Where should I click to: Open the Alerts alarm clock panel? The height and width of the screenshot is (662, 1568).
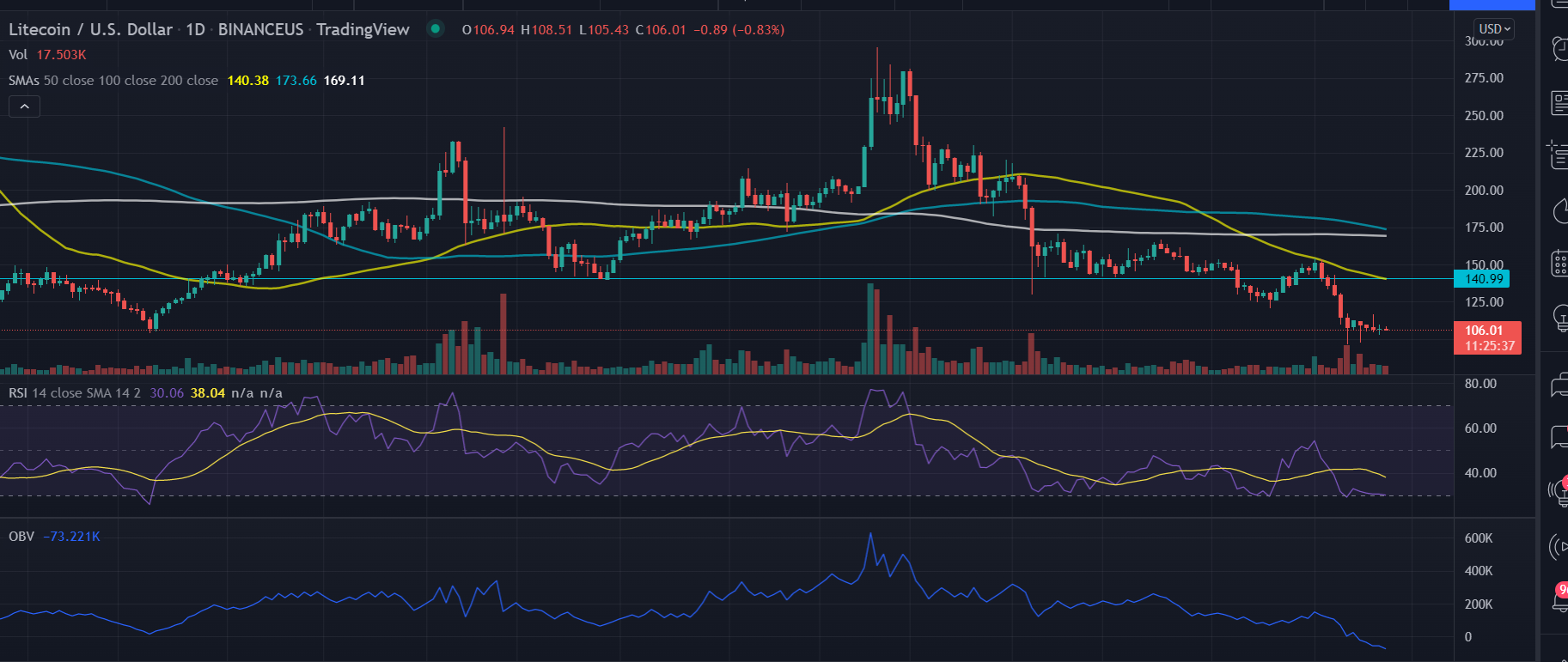[x=1559, y=49]
